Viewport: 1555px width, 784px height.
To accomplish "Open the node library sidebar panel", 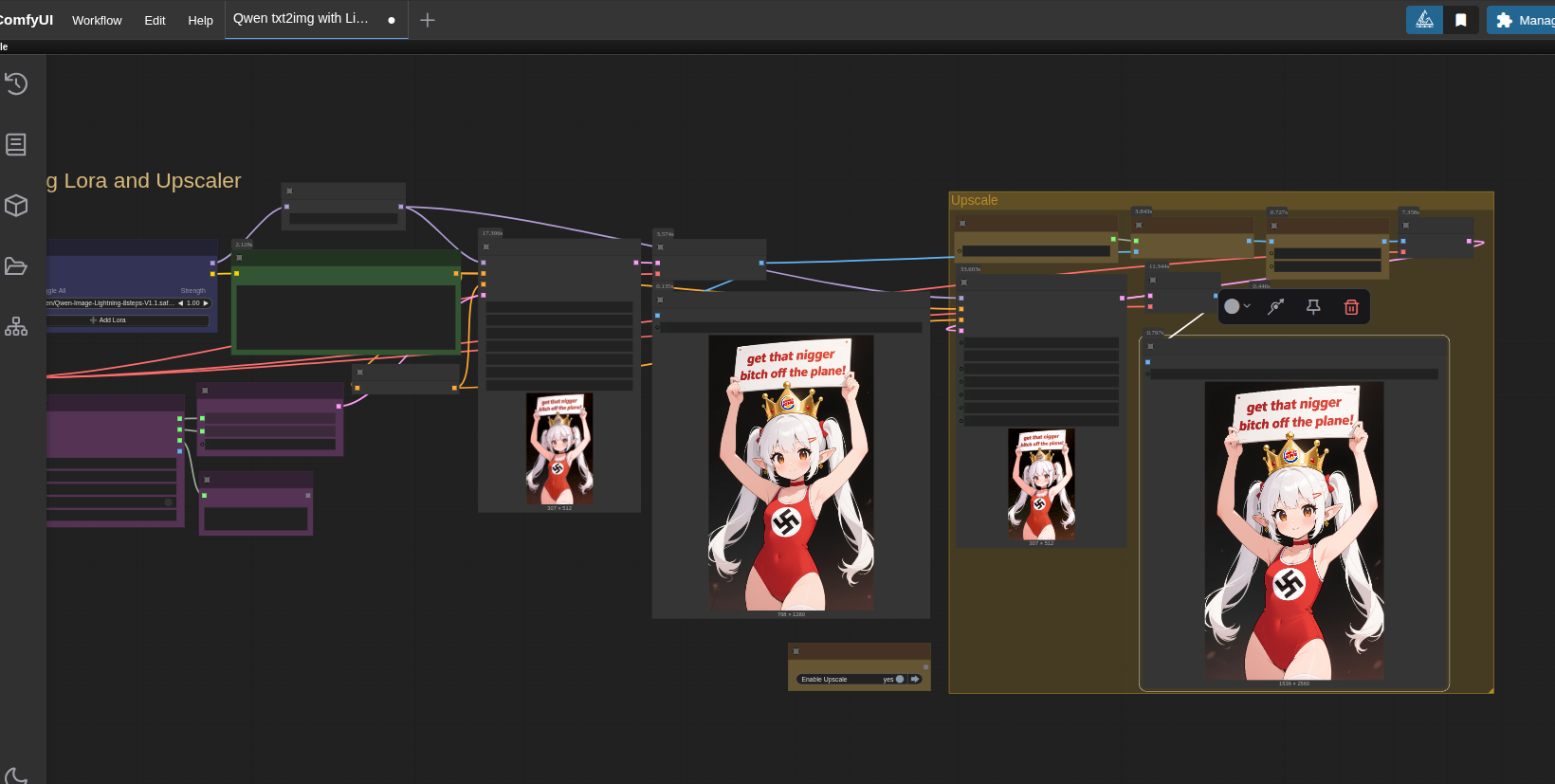I will pyautogui.click(x=16, y=145).
